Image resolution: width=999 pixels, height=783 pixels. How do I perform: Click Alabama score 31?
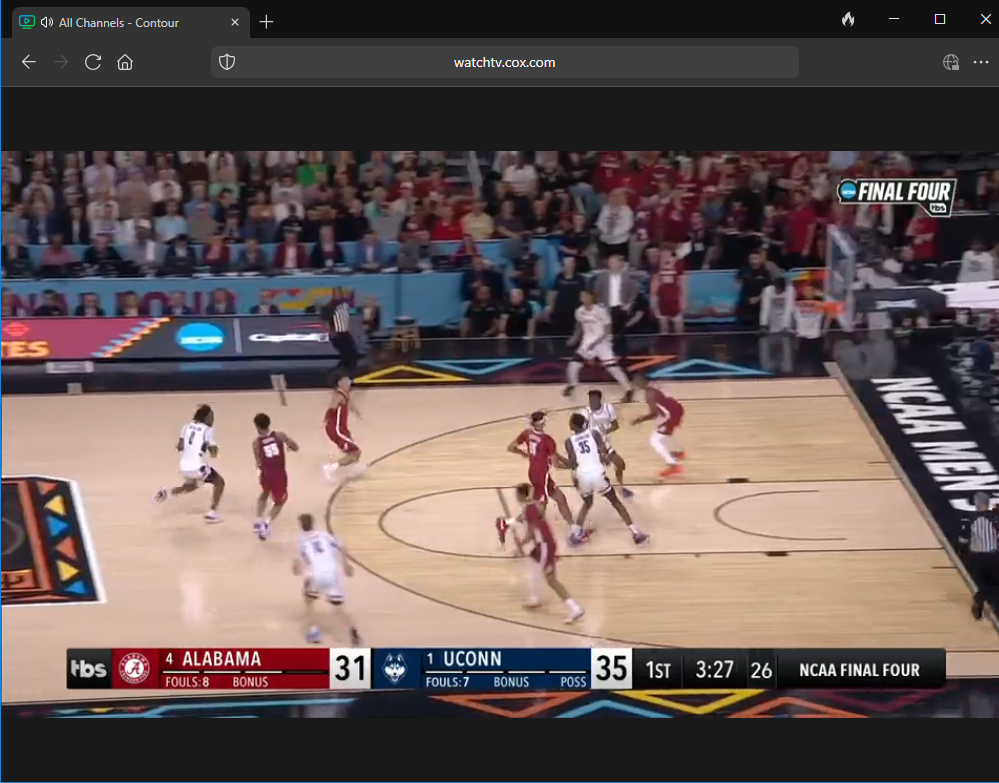point(350,668)
